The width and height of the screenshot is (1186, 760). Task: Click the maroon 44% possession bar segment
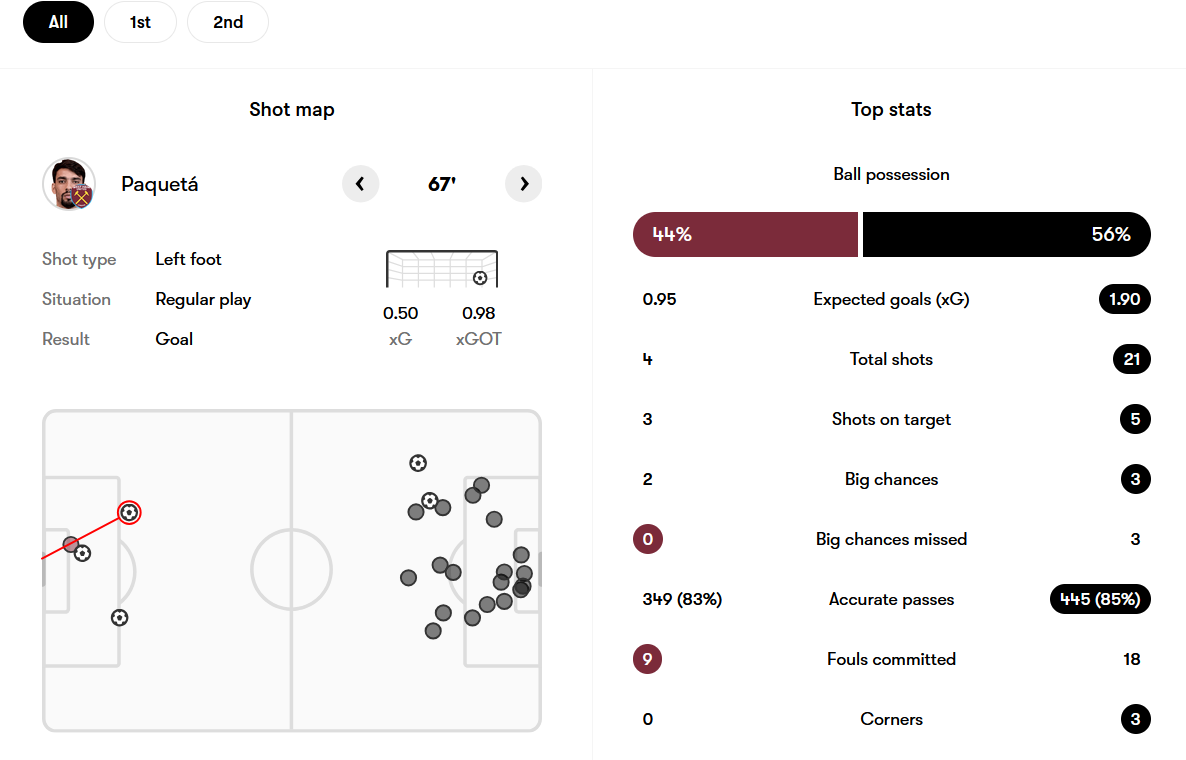(x=745, y=235)
